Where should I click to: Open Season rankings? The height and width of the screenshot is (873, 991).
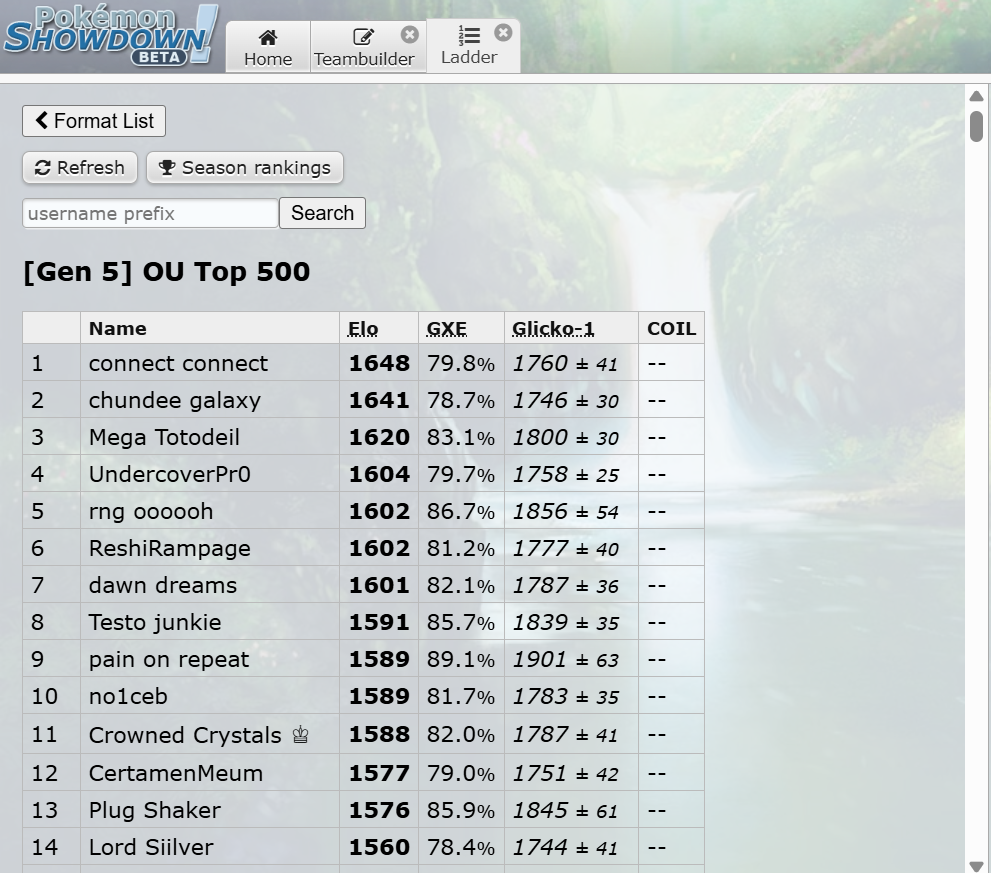tap(245, 168)
